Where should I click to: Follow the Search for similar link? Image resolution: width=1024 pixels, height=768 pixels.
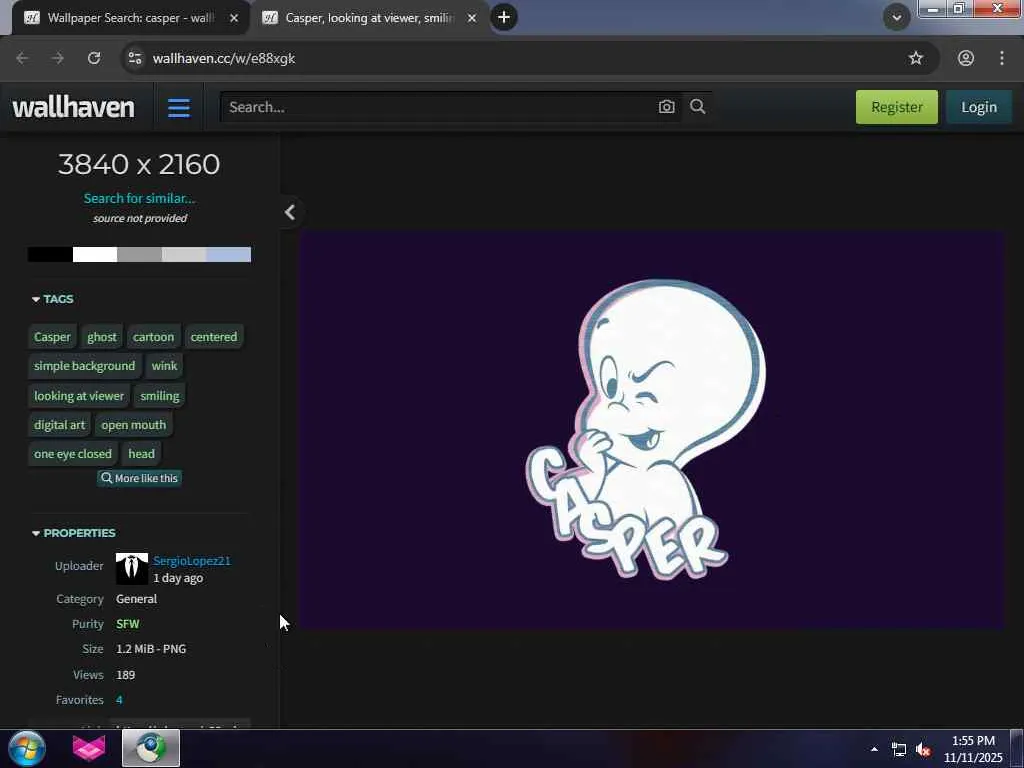[x=139, y=198]
